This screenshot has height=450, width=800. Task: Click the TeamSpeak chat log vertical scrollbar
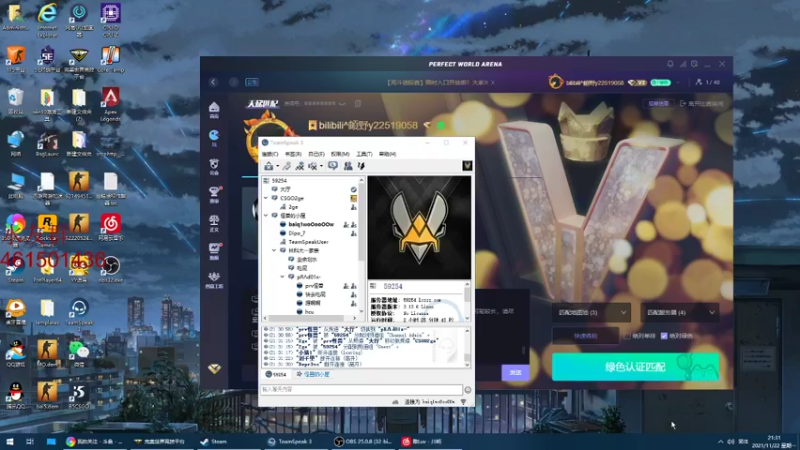[467, 348]
